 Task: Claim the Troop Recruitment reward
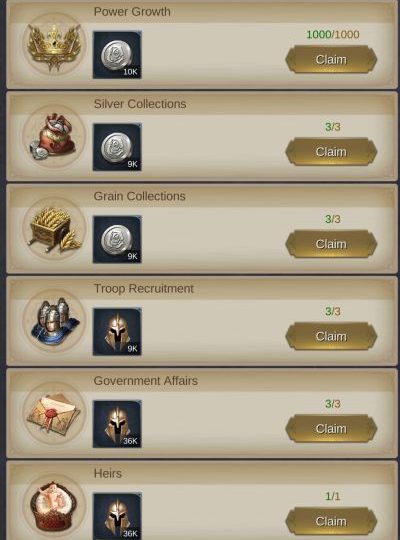[x=331, y=336]
